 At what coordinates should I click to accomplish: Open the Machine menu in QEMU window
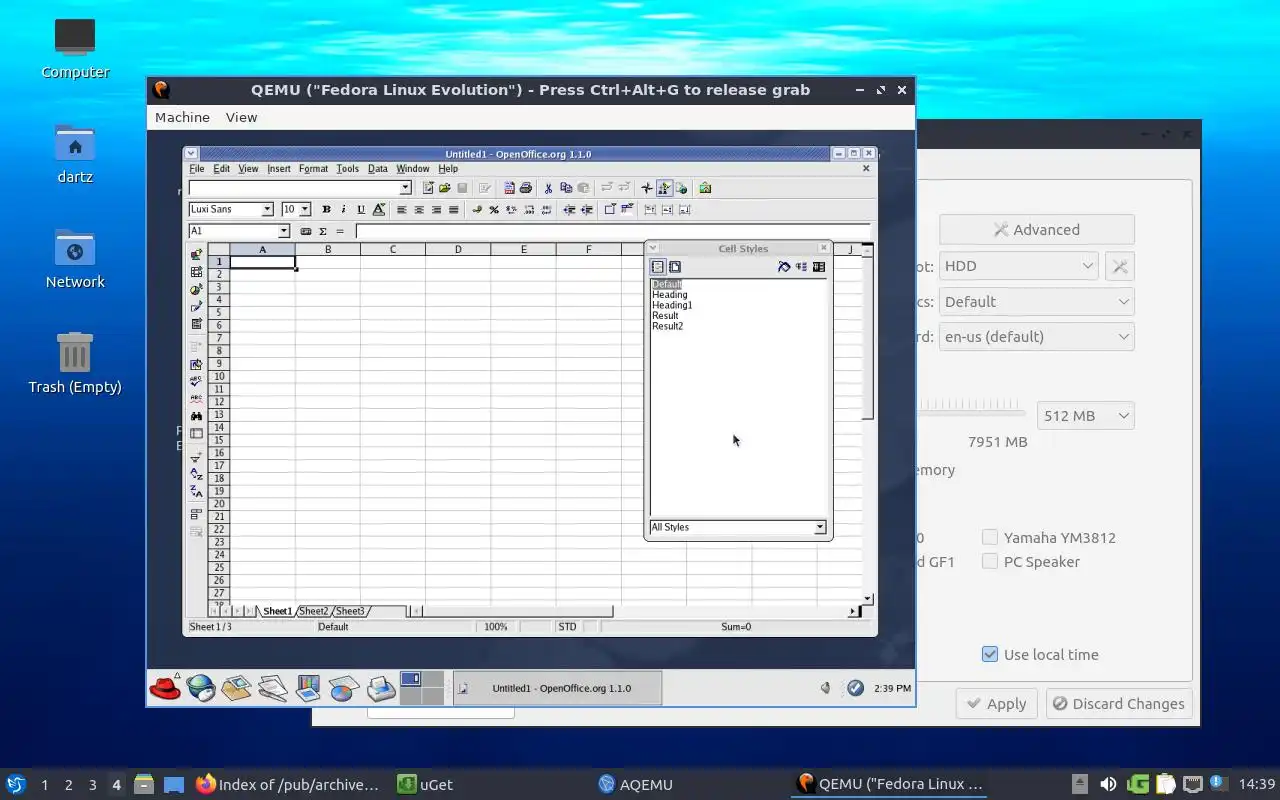pos(182,117)
